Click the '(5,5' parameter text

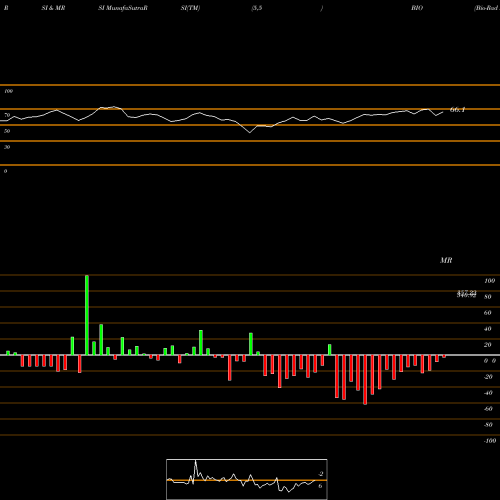coord(257,8)
